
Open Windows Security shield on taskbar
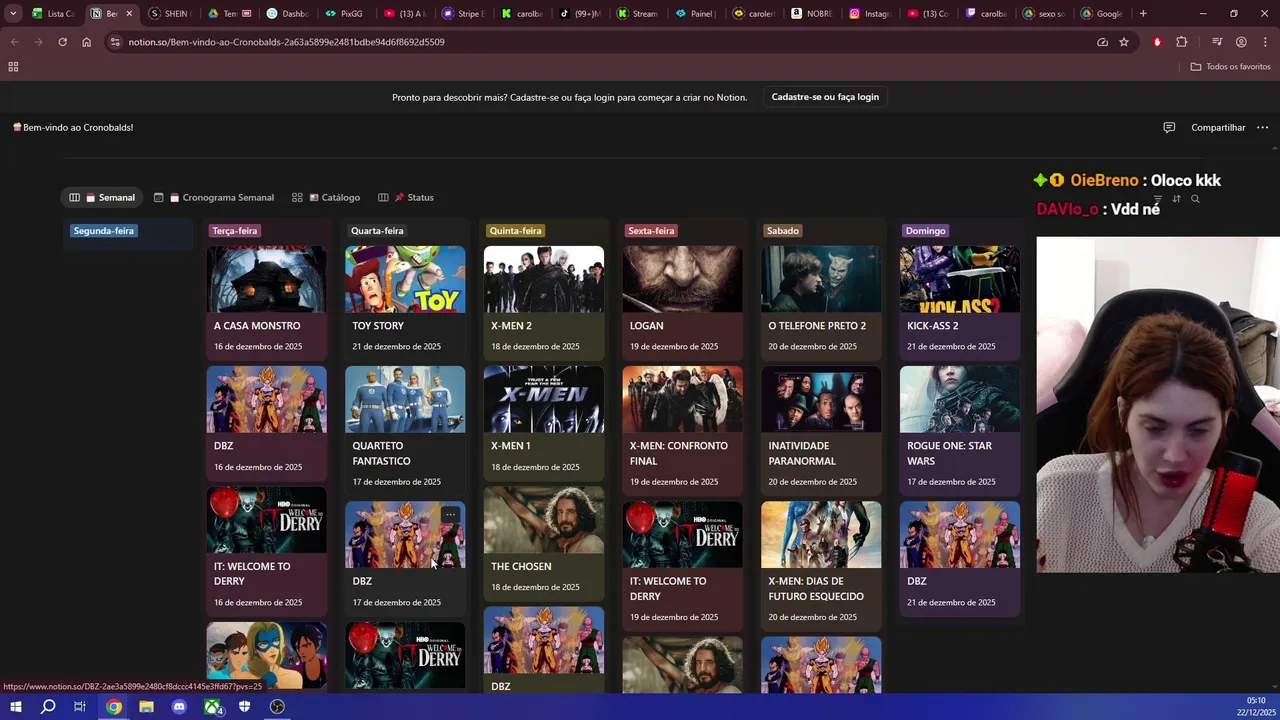coord(244,707)
